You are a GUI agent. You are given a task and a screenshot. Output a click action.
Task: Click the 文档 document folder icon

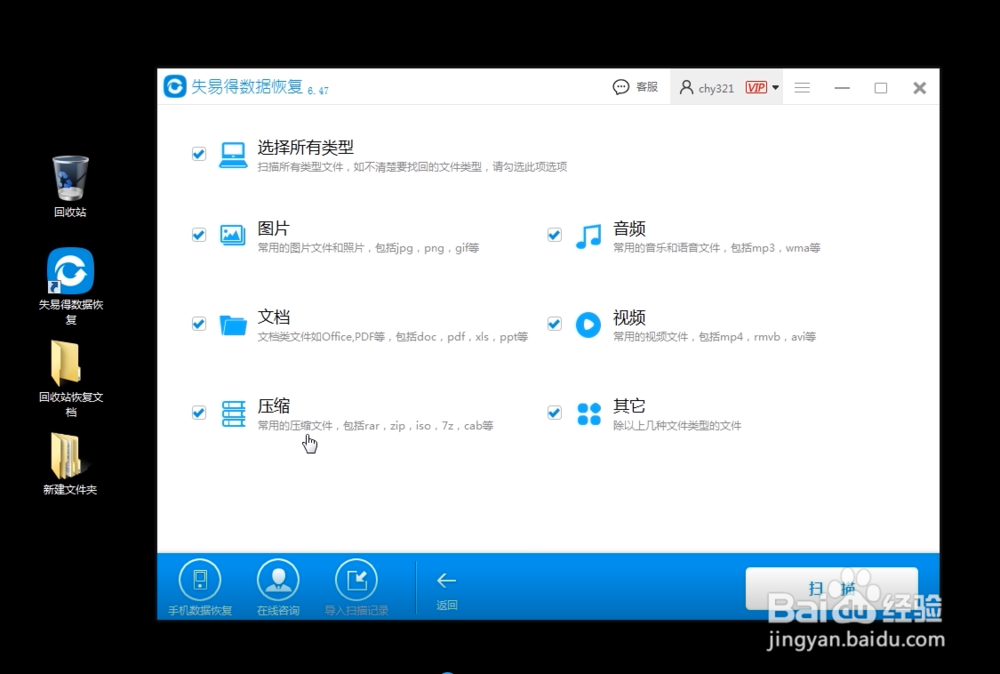(232, 324)
